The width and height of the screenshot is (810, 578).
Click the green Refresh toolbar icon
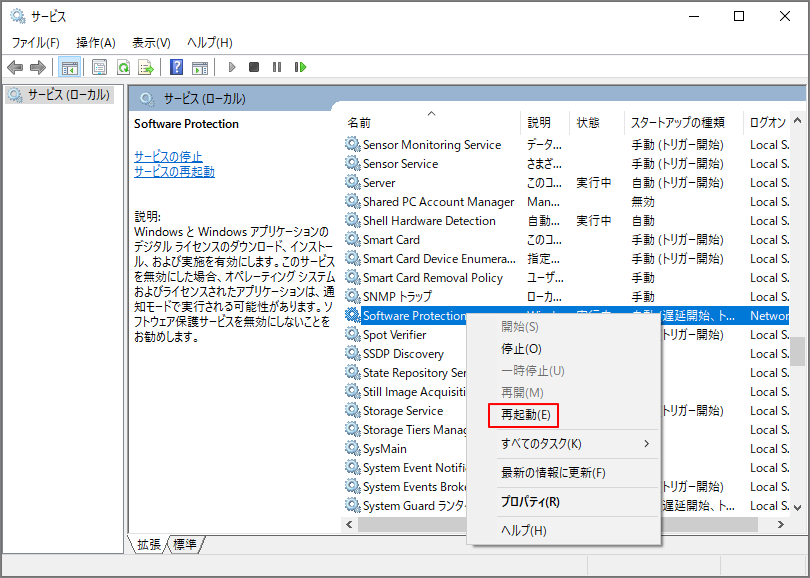pos(123,67)
